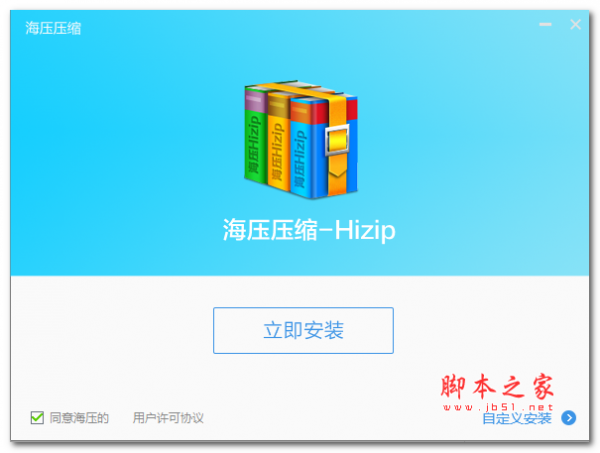This screenshot has width=600, height=453.
Task: Uncheck the 同意海压的 agreement checkbox
Action: click(37, 417)
